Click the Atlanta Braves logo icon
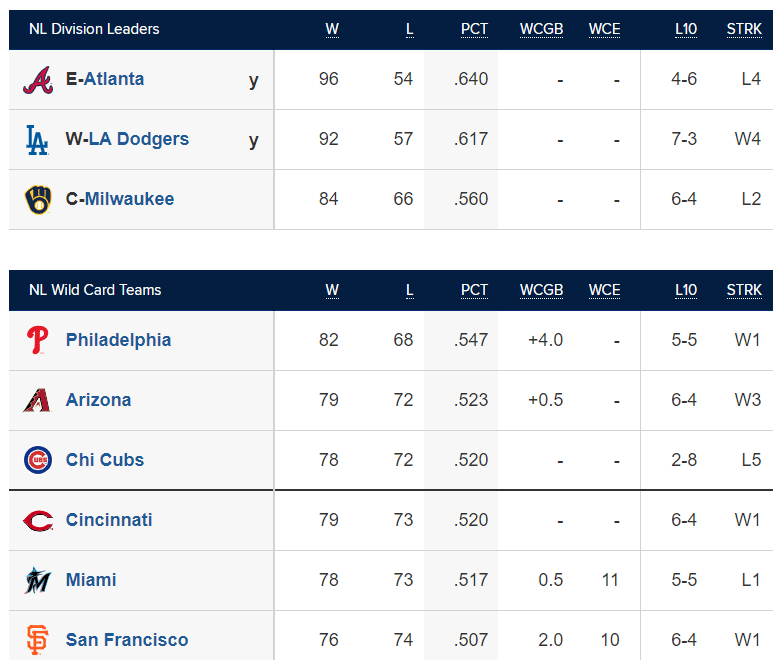The image size is (773, 660). (x=38, y=80)
